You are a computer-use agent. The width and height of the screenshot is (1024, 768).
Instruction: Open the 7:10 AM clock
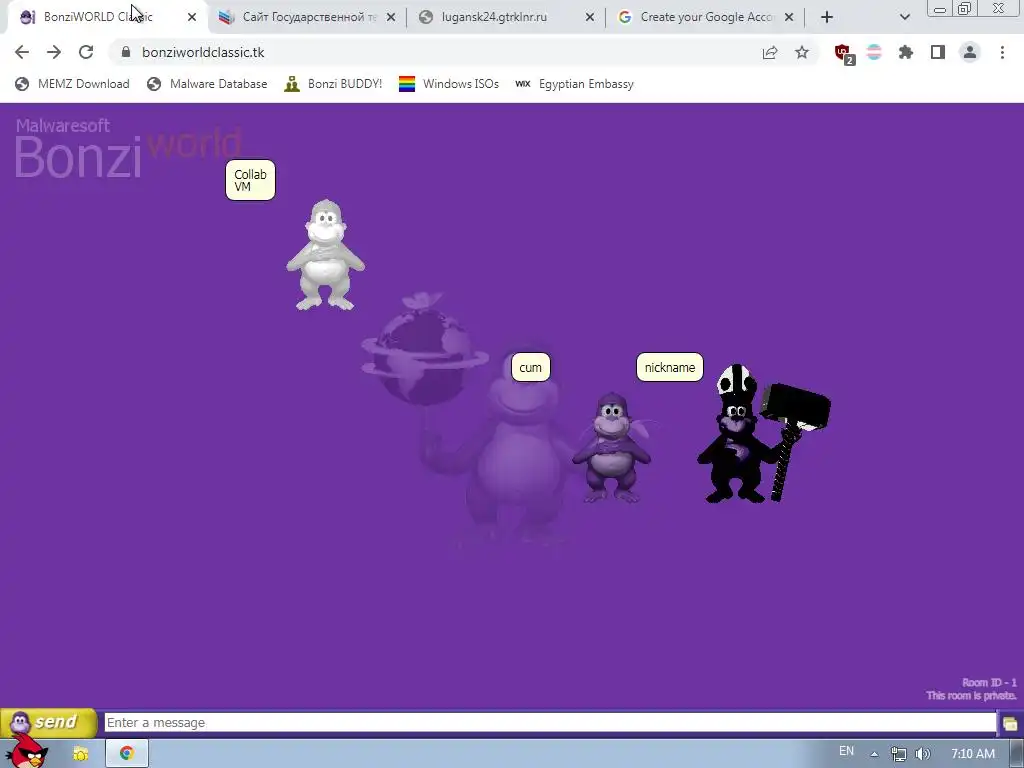point(973,754)
